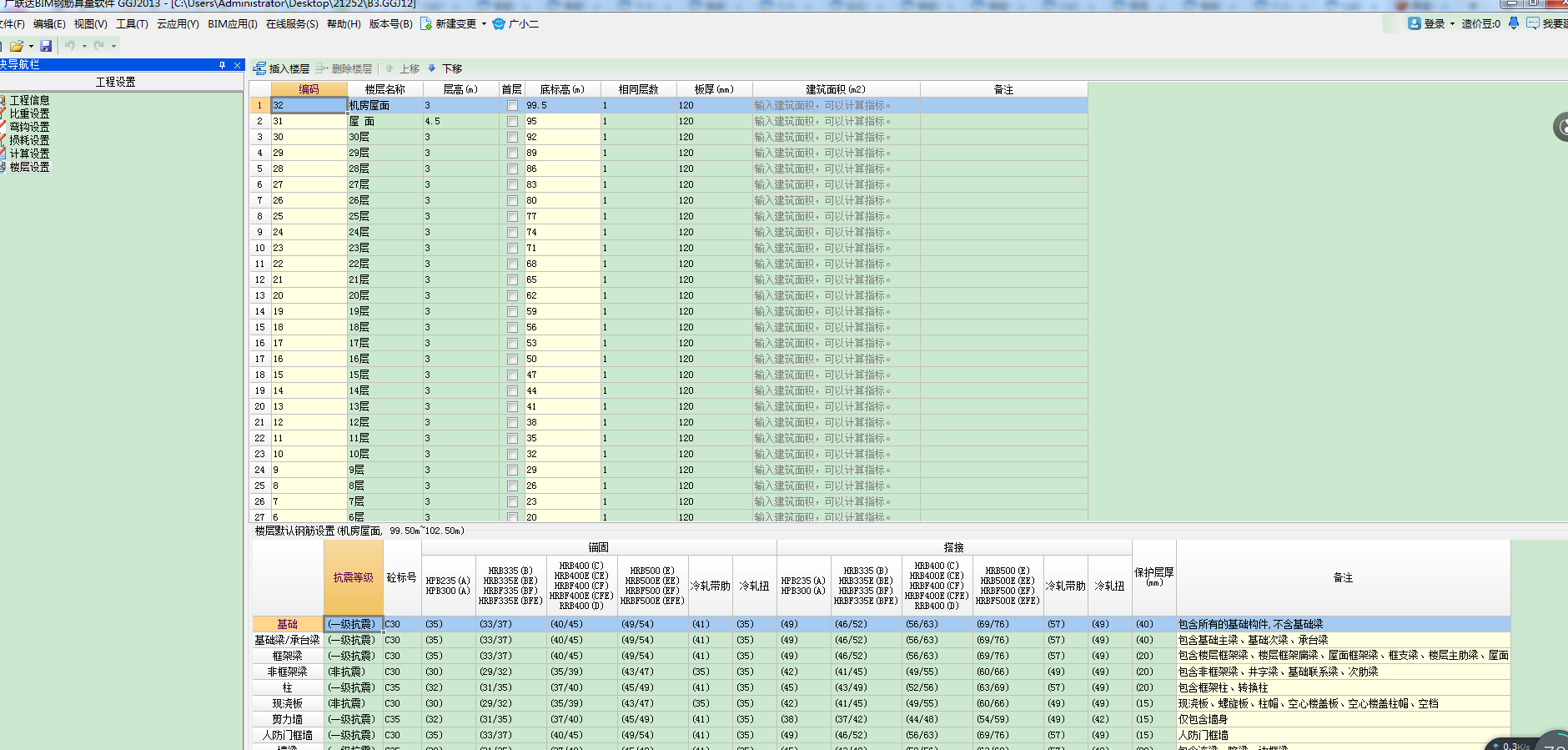Click the network speed 0.3K/s widget

(x=1511, y=745)
